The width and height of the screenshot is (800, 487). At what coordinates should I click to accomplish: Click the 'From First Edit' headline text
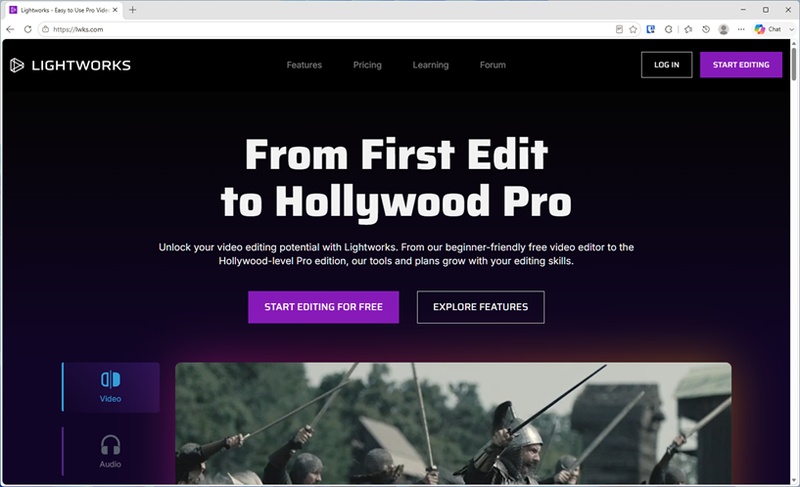(x=396, y=154)
